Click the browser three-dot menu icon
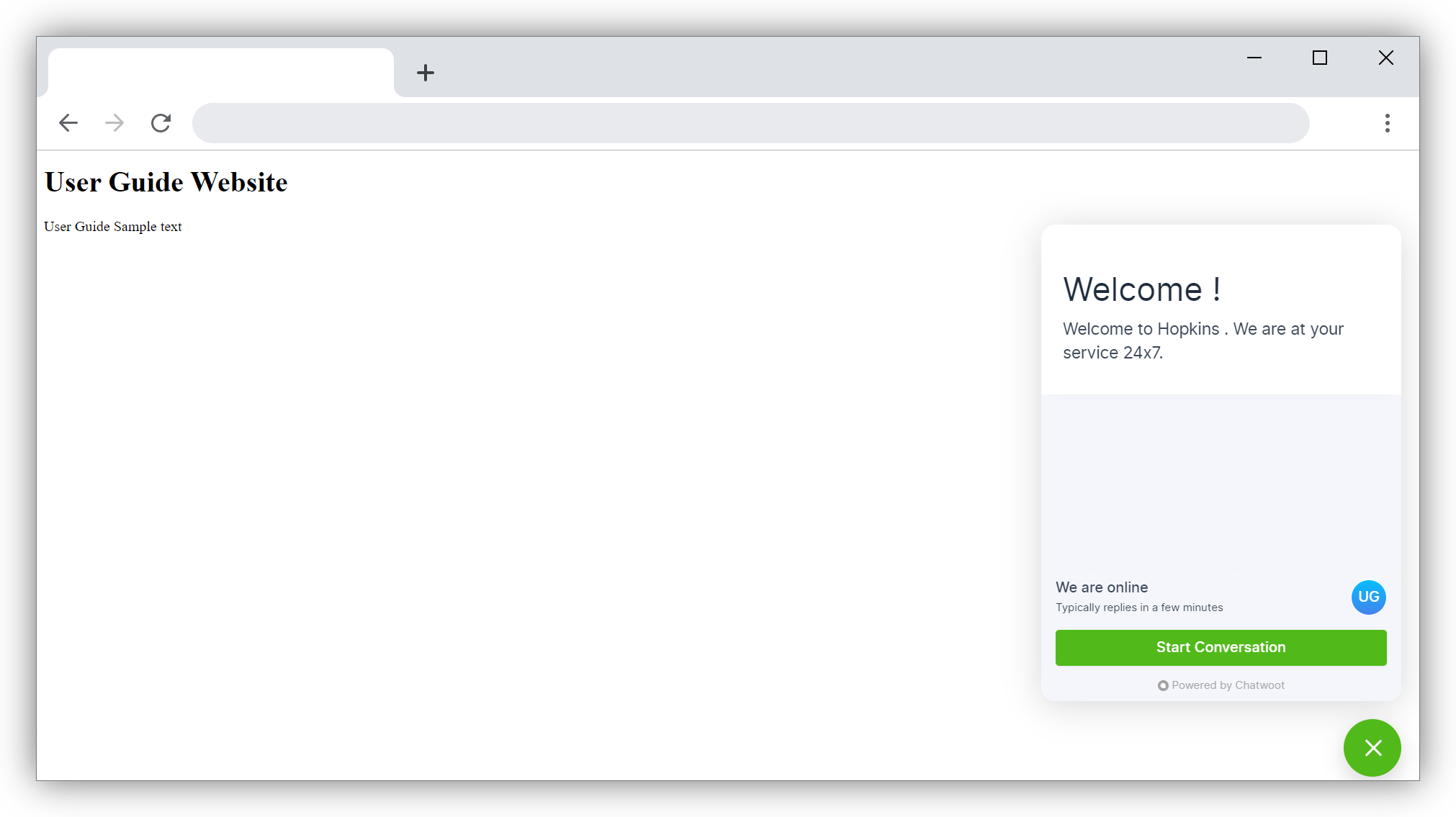This screenshot has width=1456, height=817. 1387,123
